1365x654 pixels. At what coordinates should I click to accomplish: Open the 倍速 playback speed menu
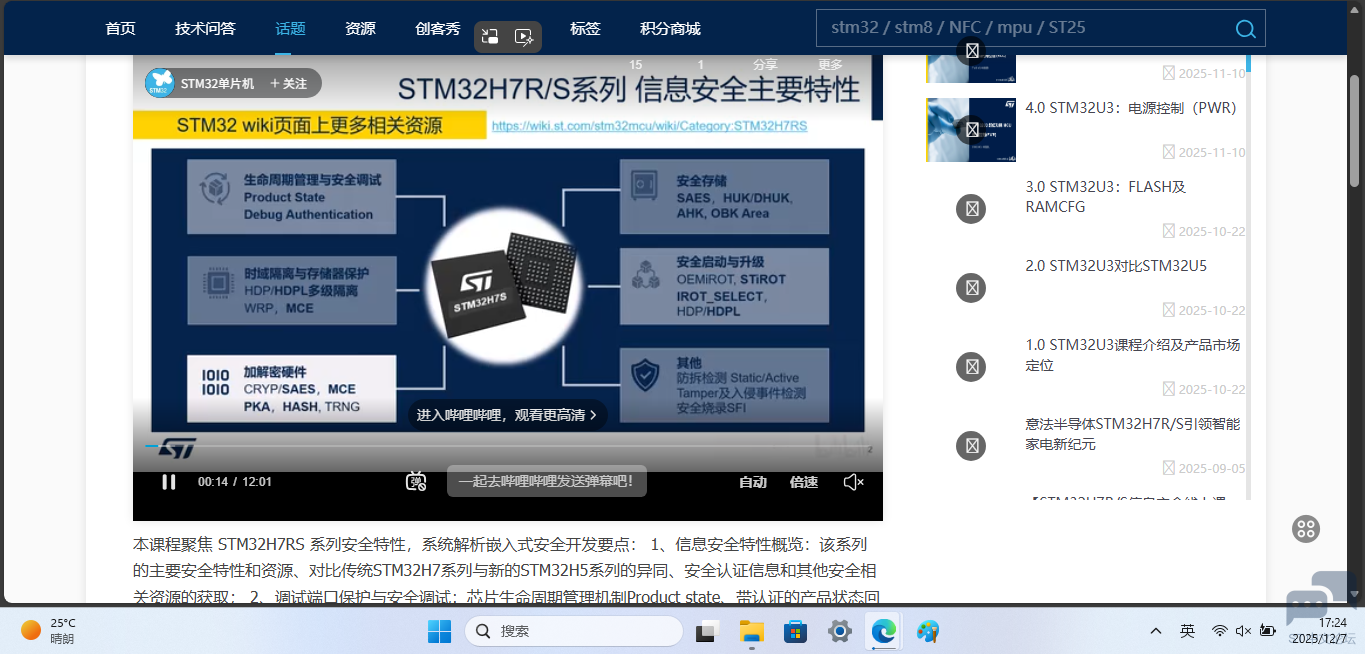804,482
